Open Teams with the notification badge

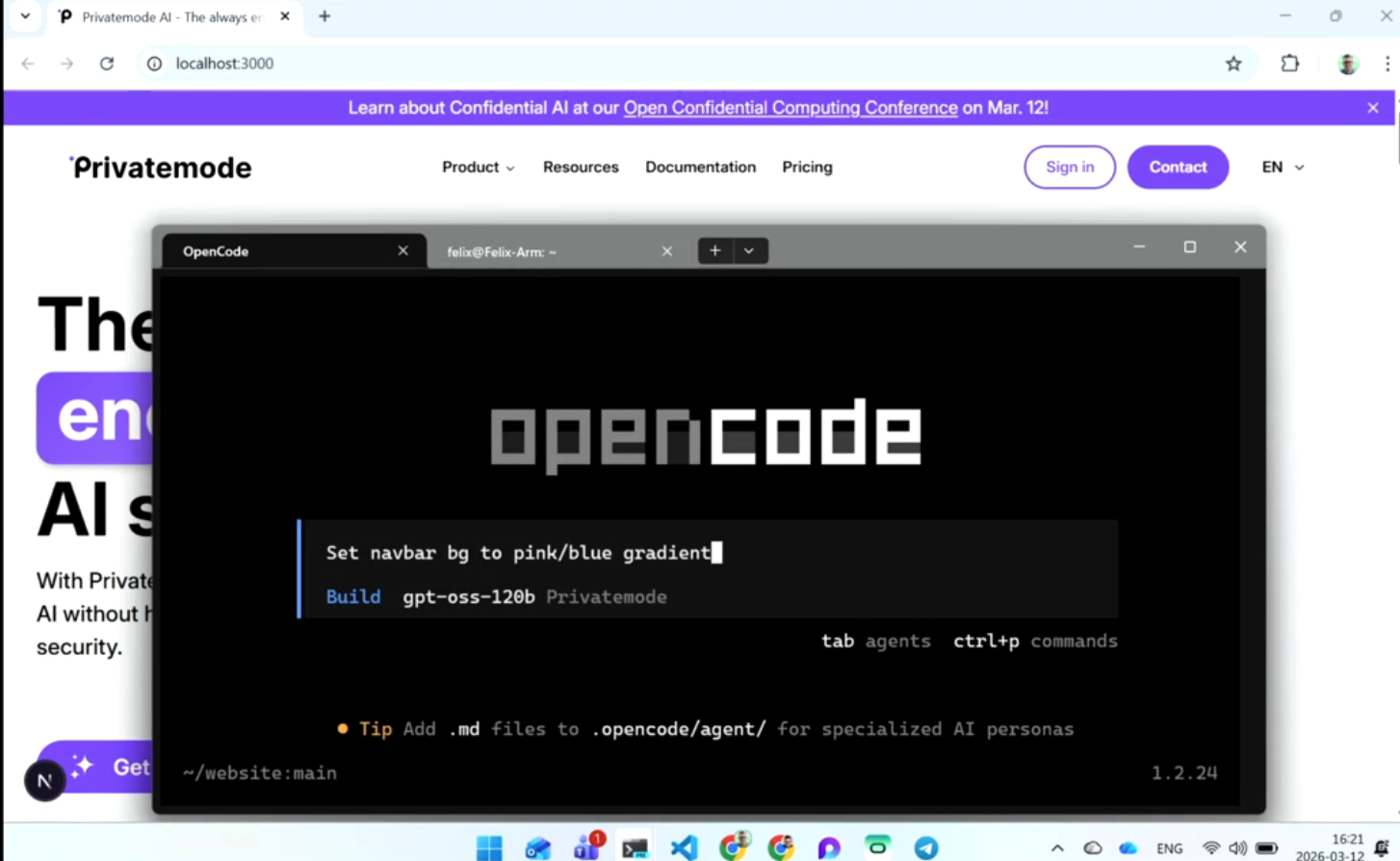(x=587, y=848)
